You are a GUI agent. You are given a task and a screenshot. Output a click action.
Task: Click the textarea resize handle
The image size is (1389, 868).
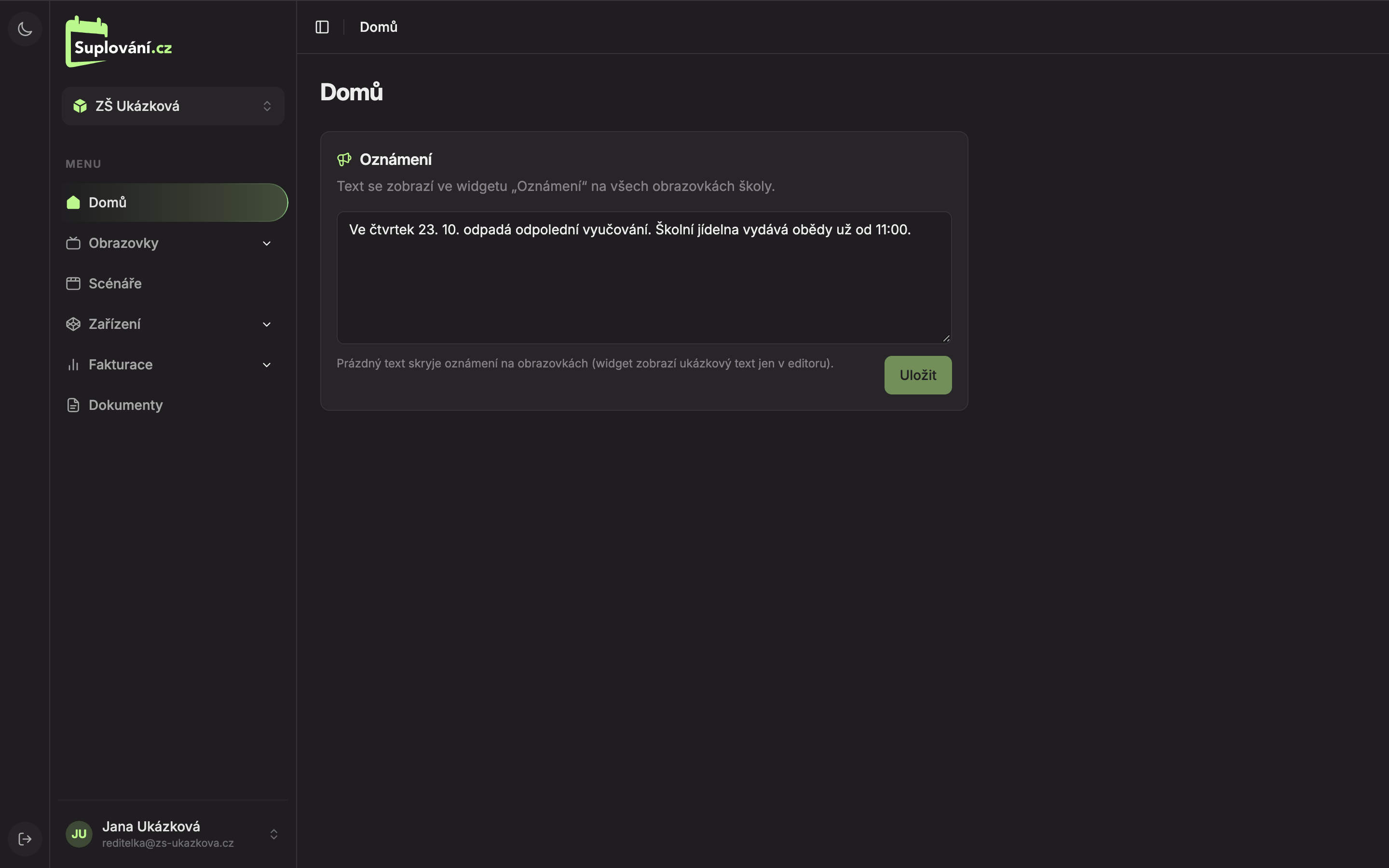[x=946, y=338]
